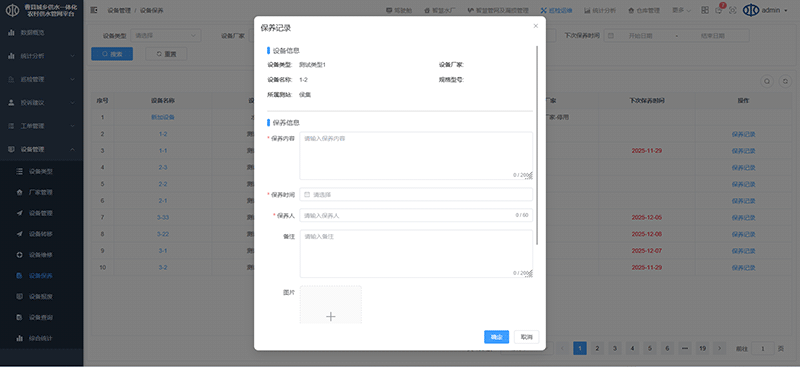Expand 投诉建议 sidebar menu
The width and height of the screenshot is (800, 367).
(41, 103)
